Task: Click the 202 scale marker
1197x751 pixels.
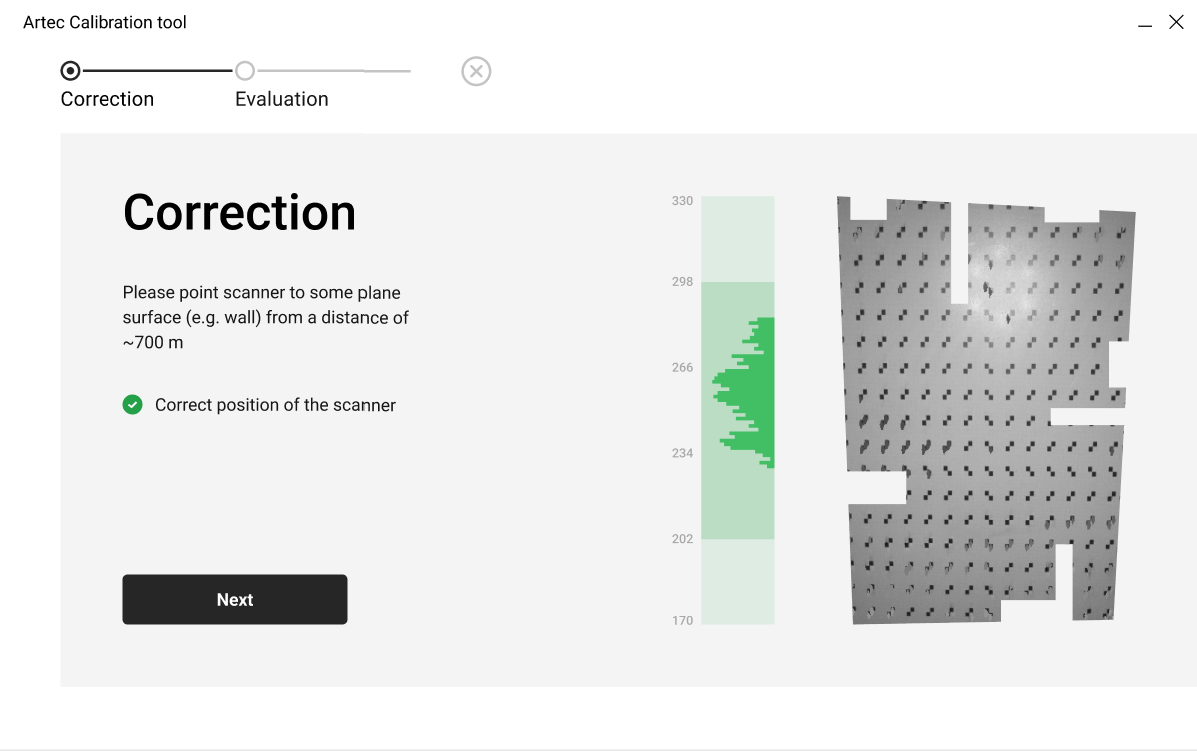Action: [682, 539]
